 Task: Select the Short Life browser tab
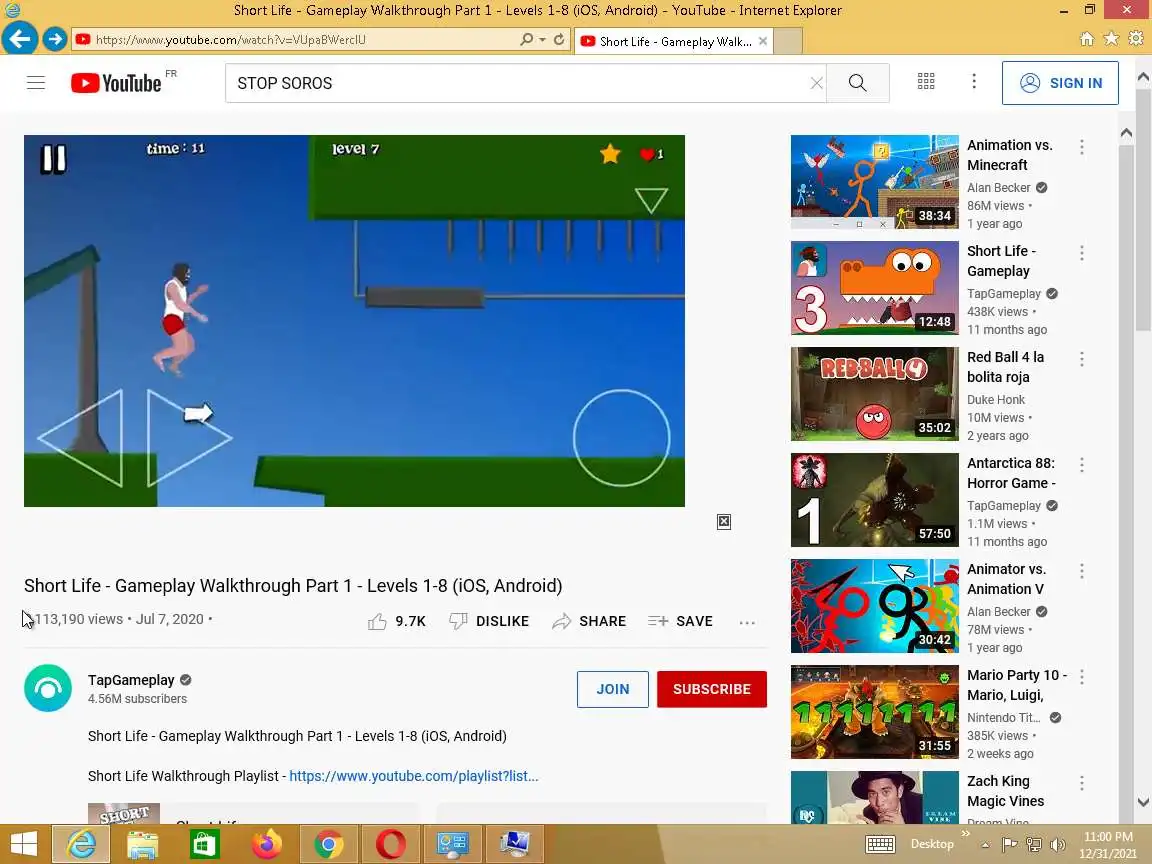tap(674, 41)
